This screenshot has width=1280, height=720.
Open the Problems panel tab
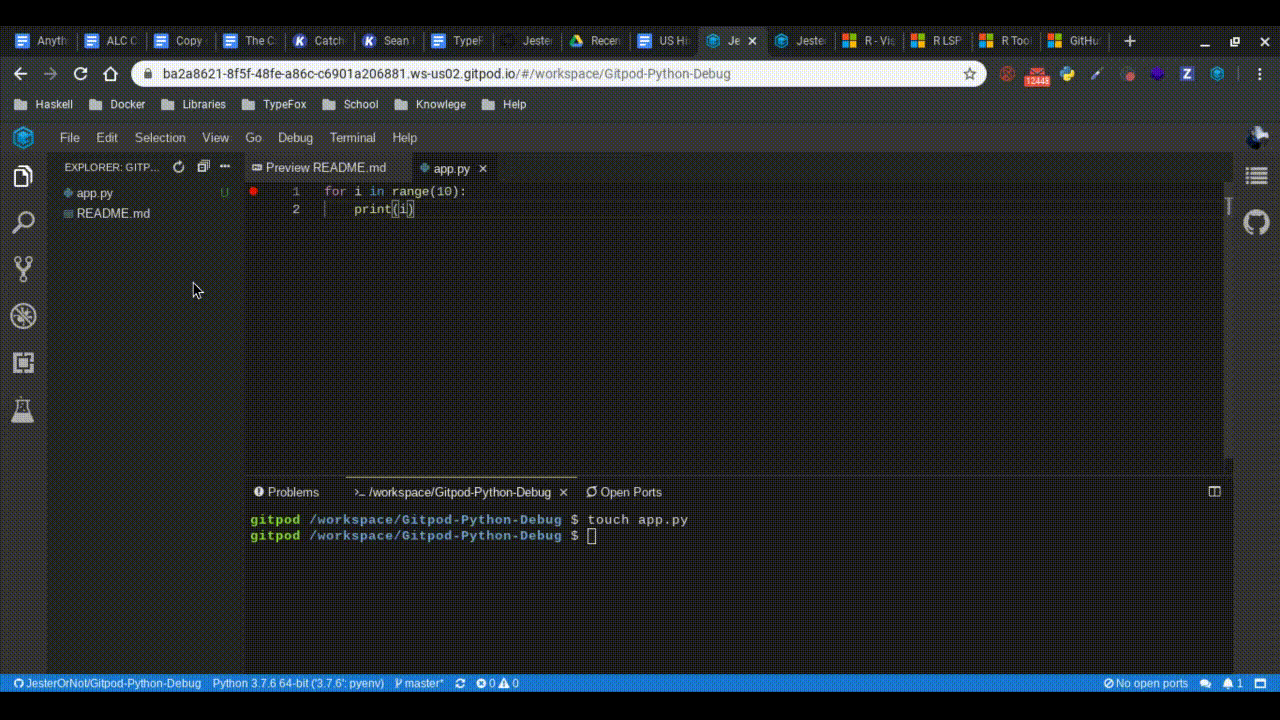pos(286,491)
